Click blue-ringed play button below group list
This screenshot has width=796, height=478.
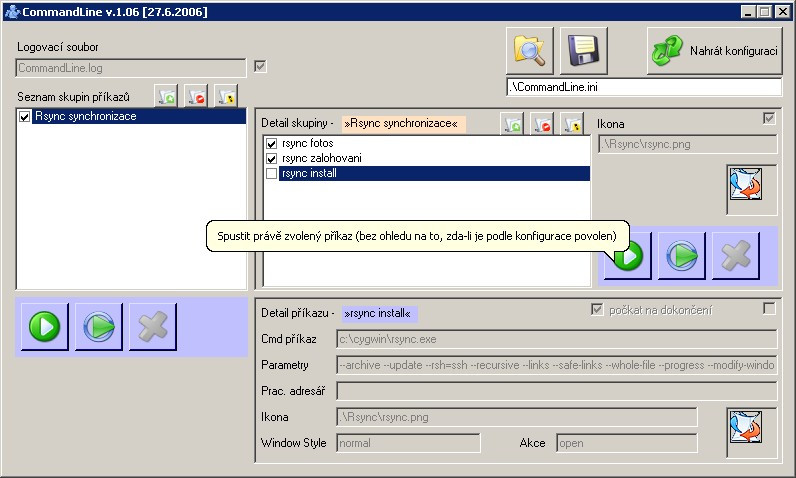(x=98, y=327)
